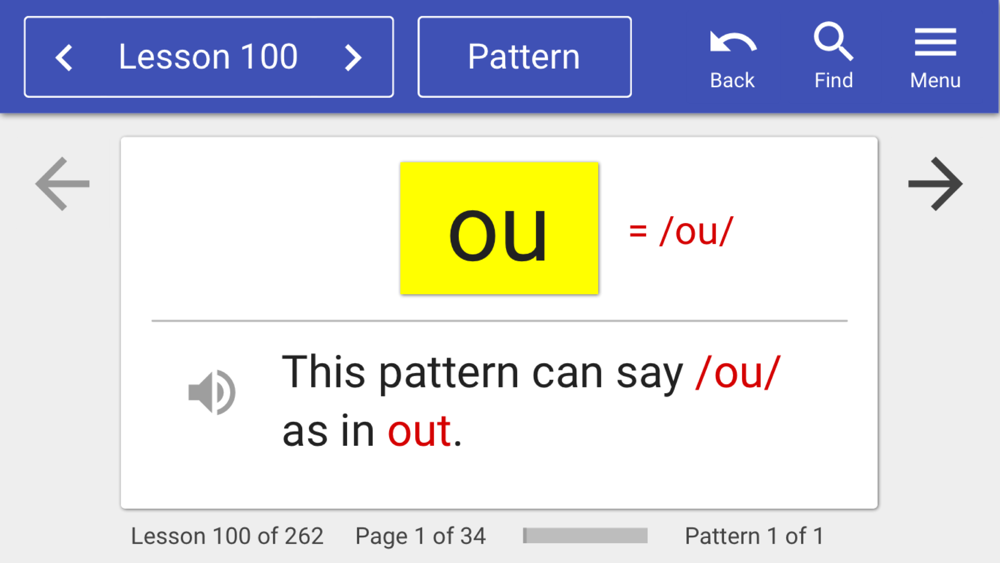Click the "= /ou/" sound label
Viewport: 1000px width, 563px height.
tap(680, 231)
